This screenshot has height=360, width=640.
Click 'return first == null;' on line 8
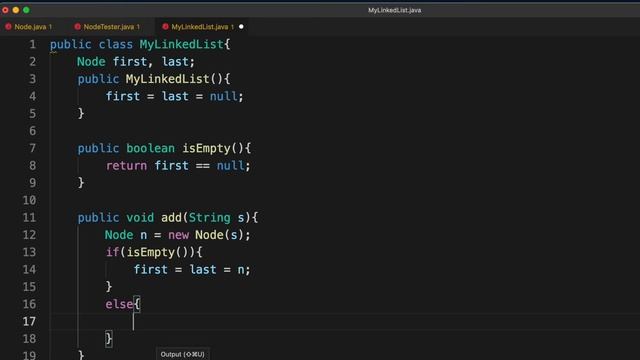click(x=178, y=166)
